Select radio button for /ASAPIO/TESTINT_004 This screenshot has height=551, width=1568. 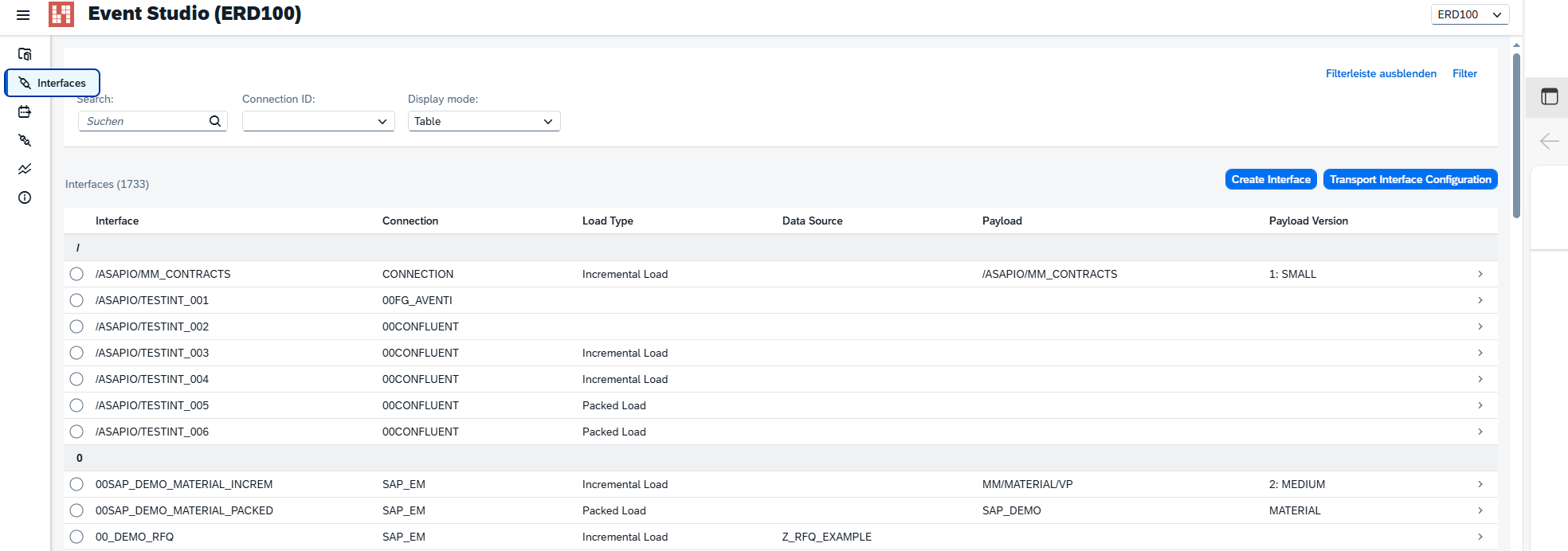click(x=76, y=379)
